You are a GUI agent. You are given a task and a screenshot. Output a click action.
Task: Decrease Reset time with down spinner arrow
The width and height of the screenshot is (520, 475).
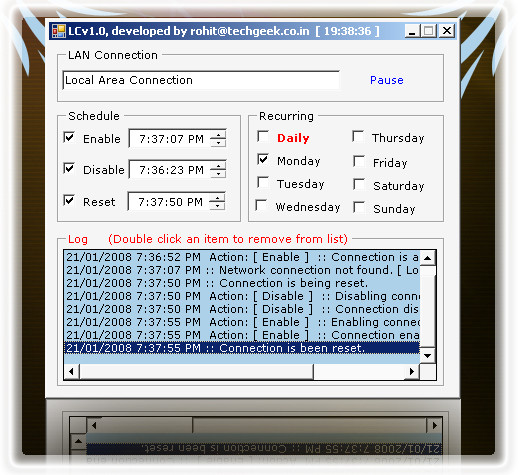[x=217, y=206]
